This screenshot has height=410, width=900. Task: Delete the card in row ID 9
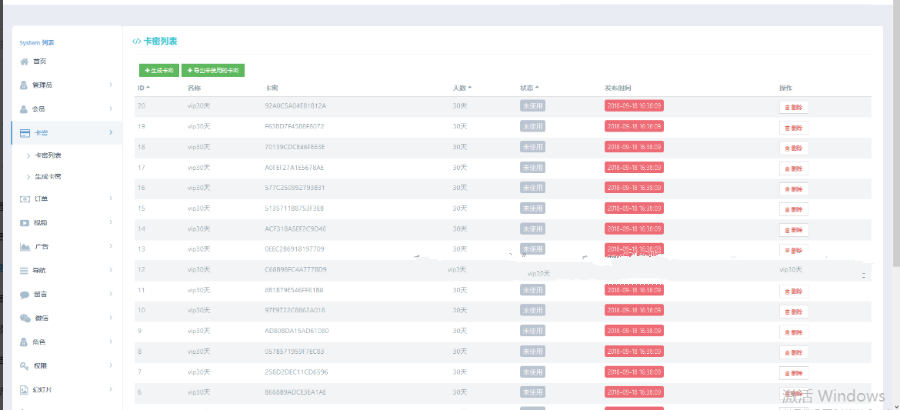coord(794,332)
